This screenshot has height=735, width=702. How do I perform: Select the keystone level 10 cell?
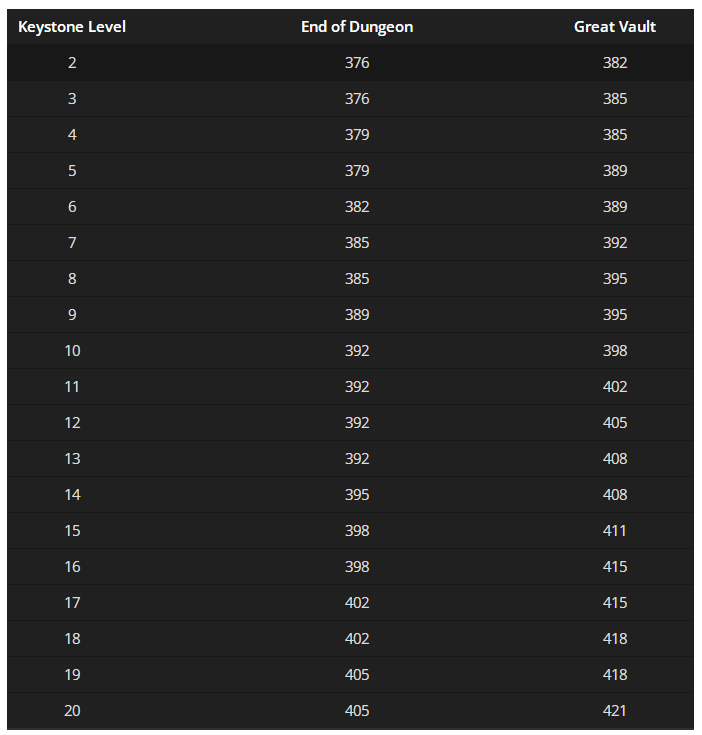tap(72, 351)
